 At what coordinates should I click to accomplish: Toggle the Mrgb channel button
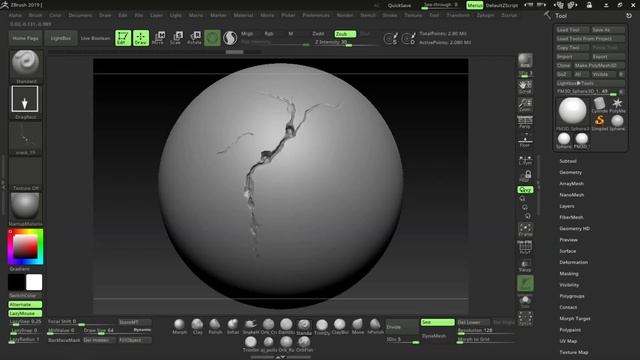coord(247,34)
